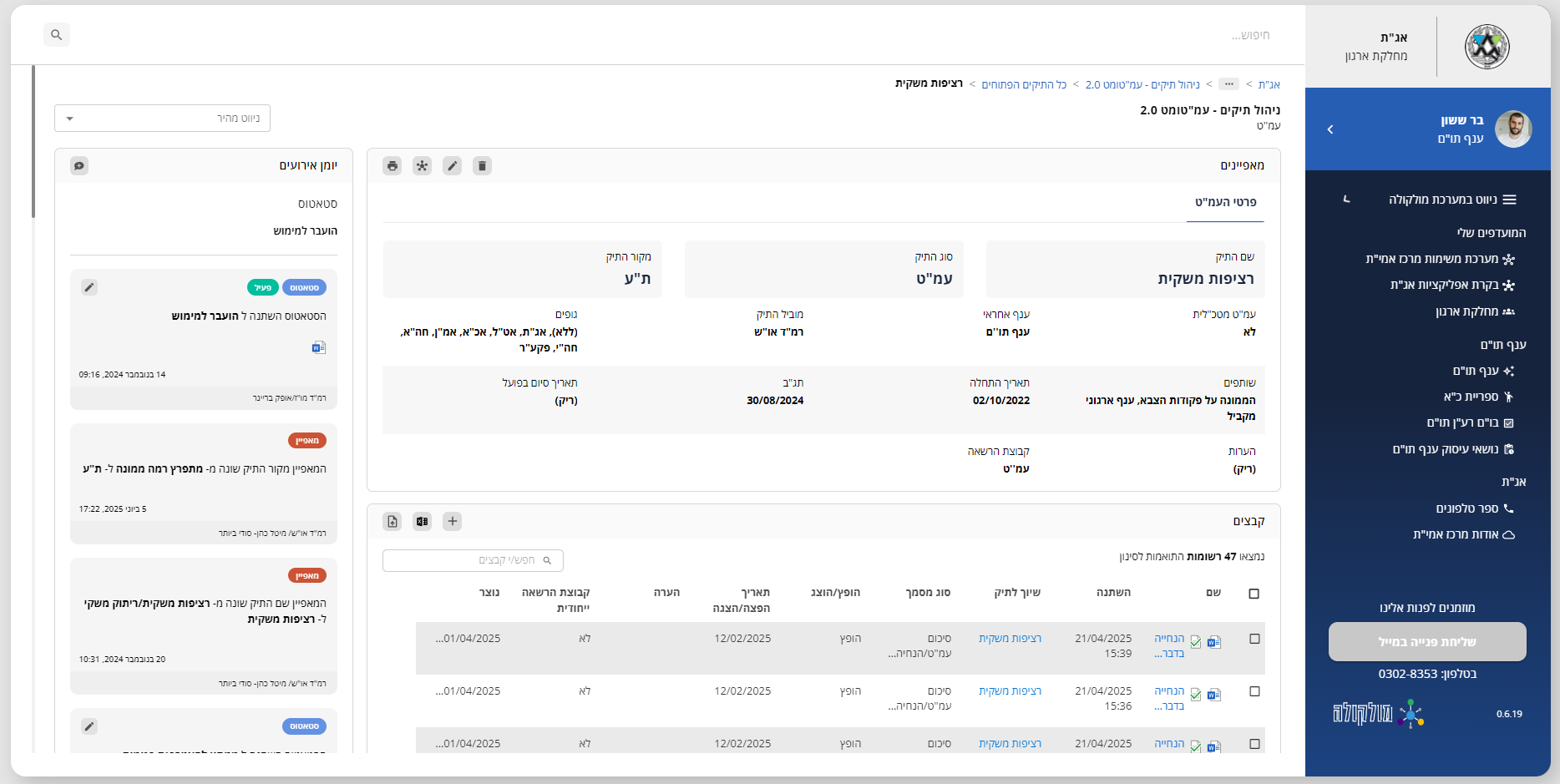Edit the bottom cut-off status event card

click(x=89, y=726)
